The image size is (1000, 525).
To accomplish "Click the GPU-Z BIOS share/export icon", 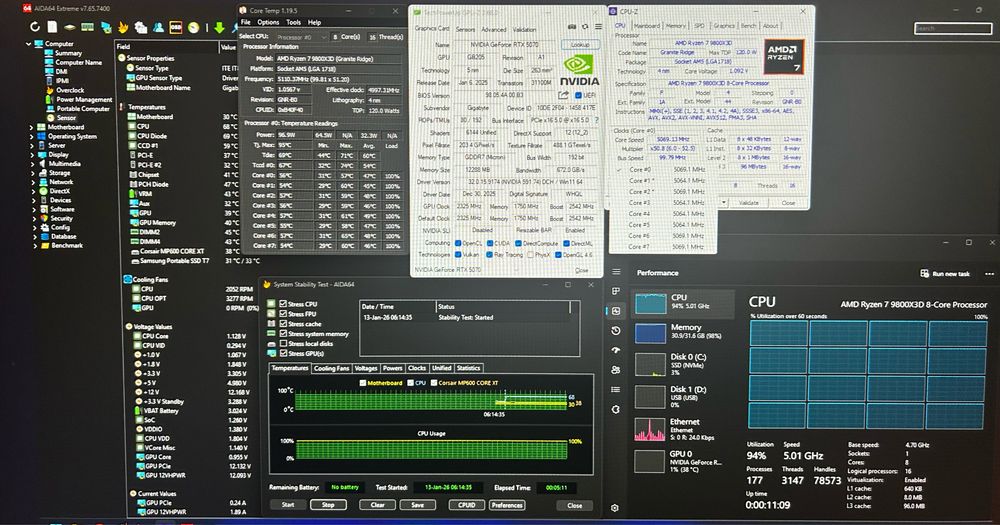I will click(564, 95).
